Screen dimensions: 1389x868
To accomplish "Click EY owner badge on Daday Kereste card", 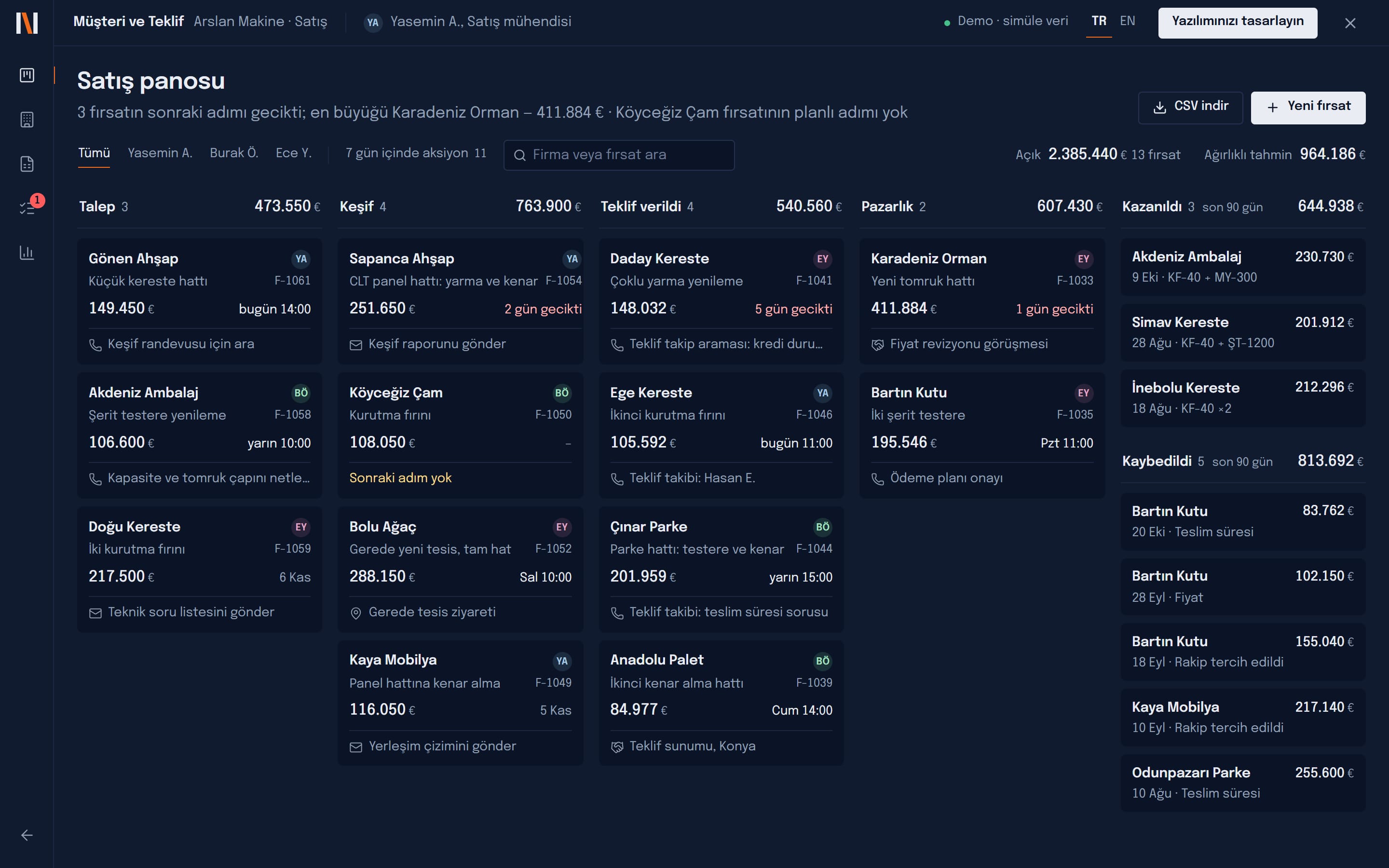I will 822,259.
